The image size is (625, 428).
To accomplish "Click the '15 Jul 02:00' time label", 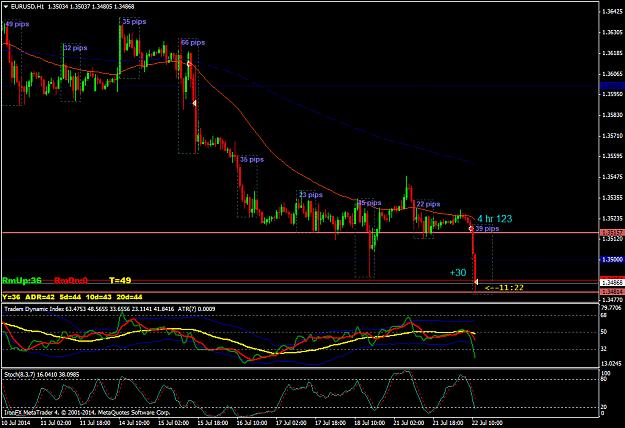I will click(x=174, y=423).
